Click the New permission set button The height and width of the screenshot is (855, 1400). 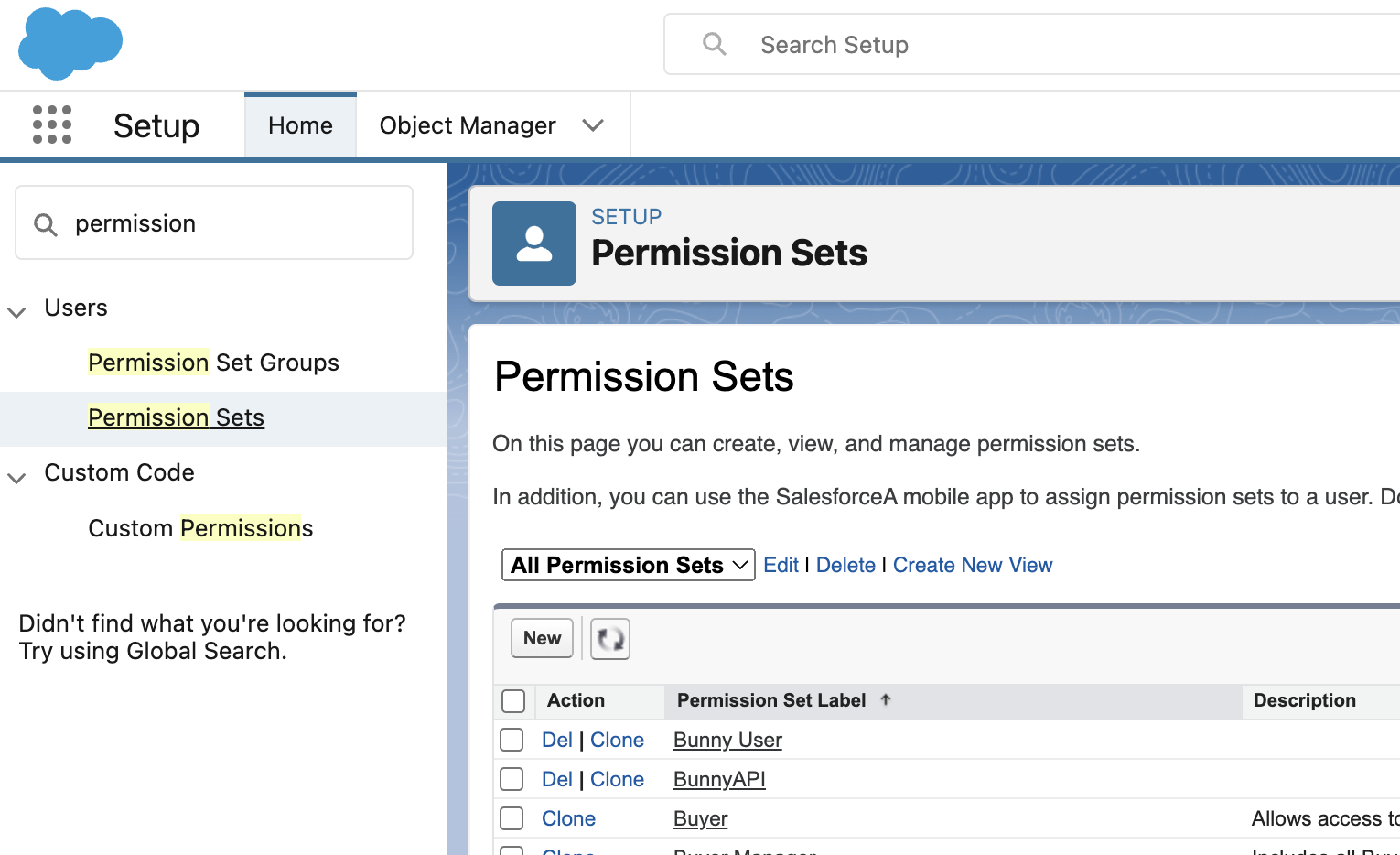542,638
